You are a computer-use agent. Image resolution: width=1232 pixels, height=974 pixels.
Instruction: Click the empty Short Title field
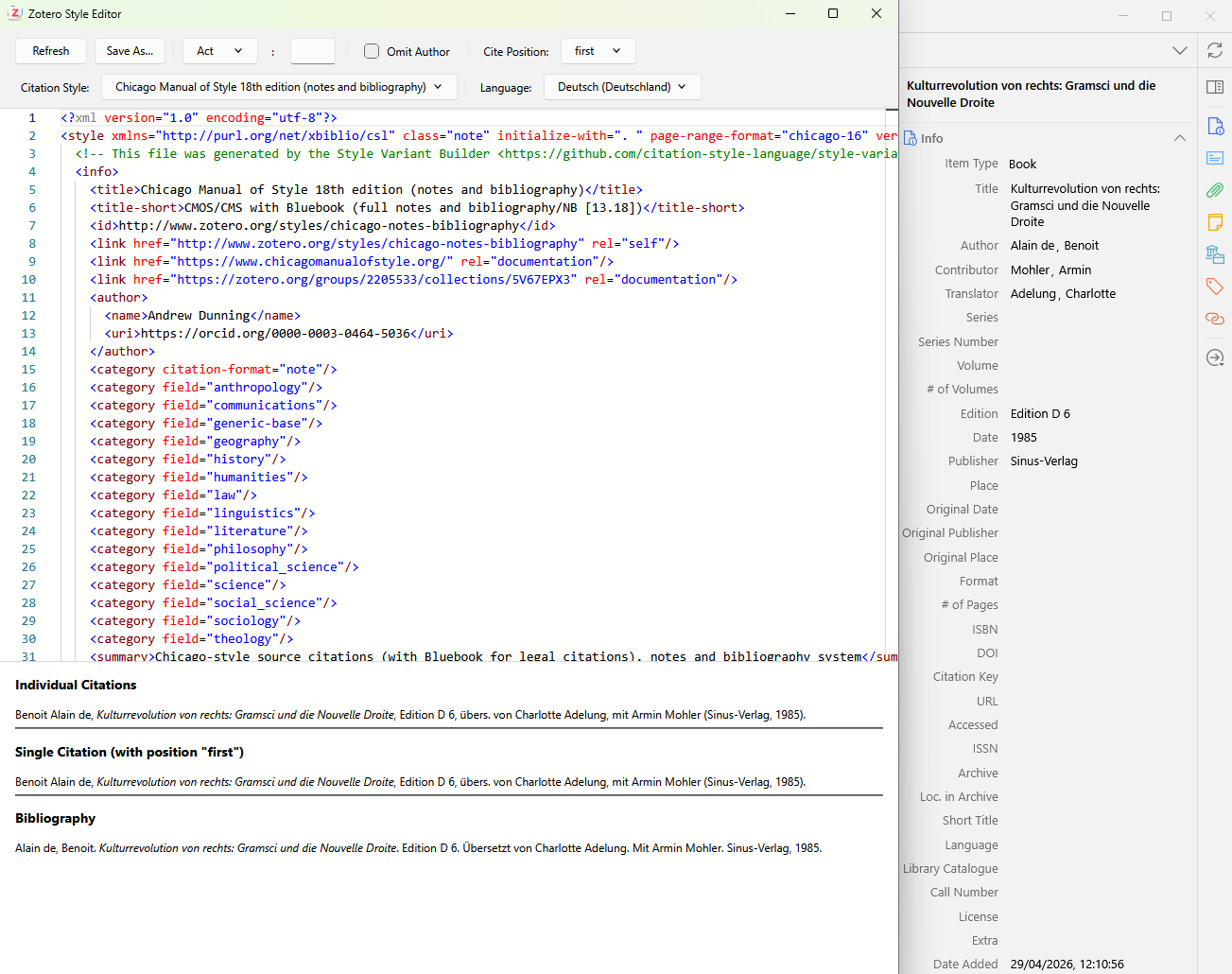tap(1097, 821)
